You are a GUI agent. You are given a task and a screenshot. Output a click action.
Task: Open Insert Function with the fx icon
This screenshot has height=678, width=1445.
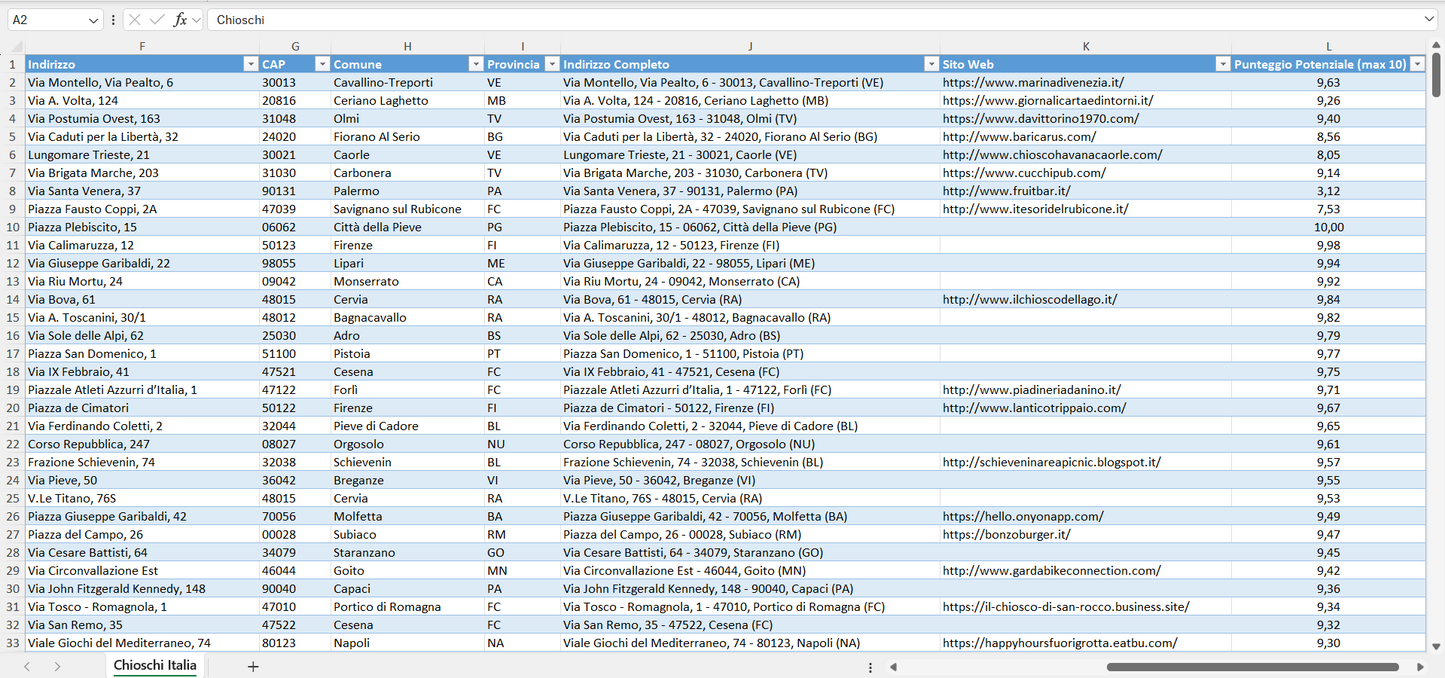coord(178,19)
